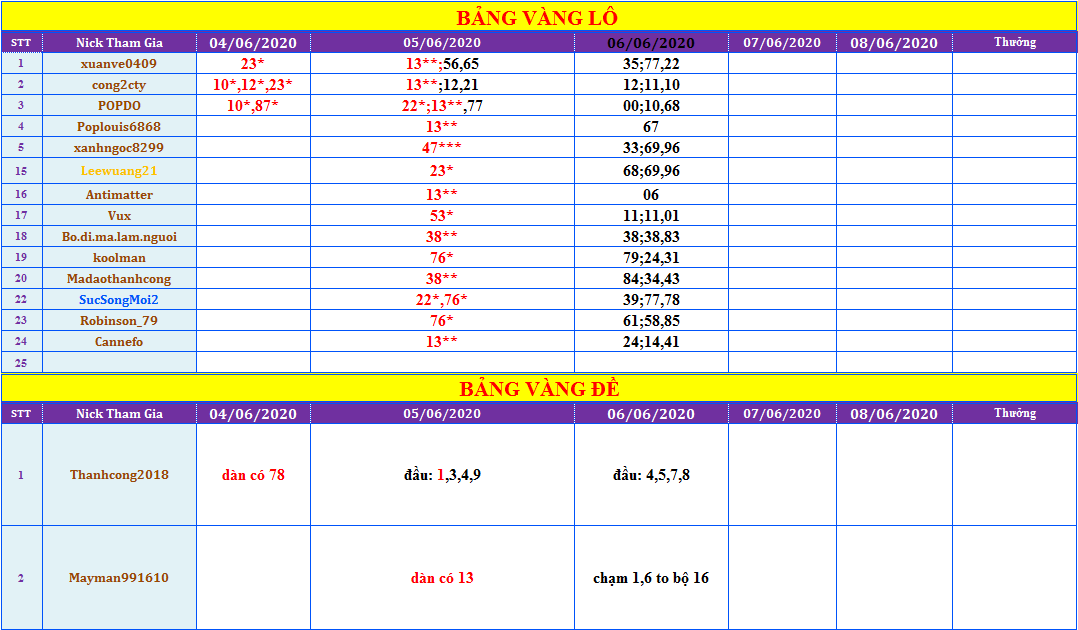
Task: Click the nickname cell 'Mayman991610'
Action: click(120, 578)
